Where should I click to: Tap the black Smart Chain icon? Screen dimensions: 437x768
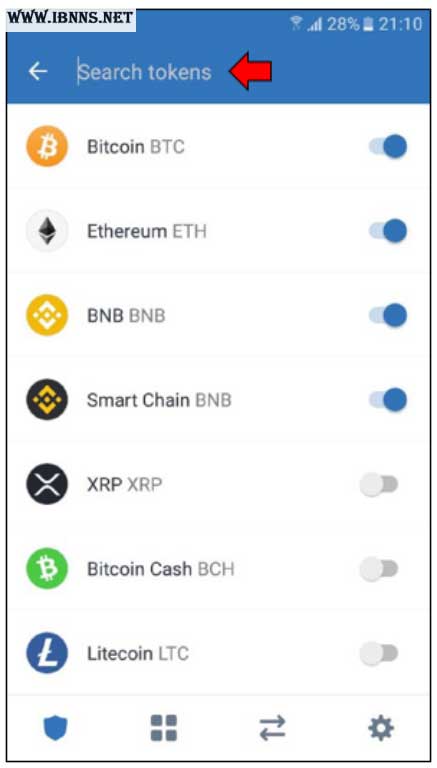[47, 400]
